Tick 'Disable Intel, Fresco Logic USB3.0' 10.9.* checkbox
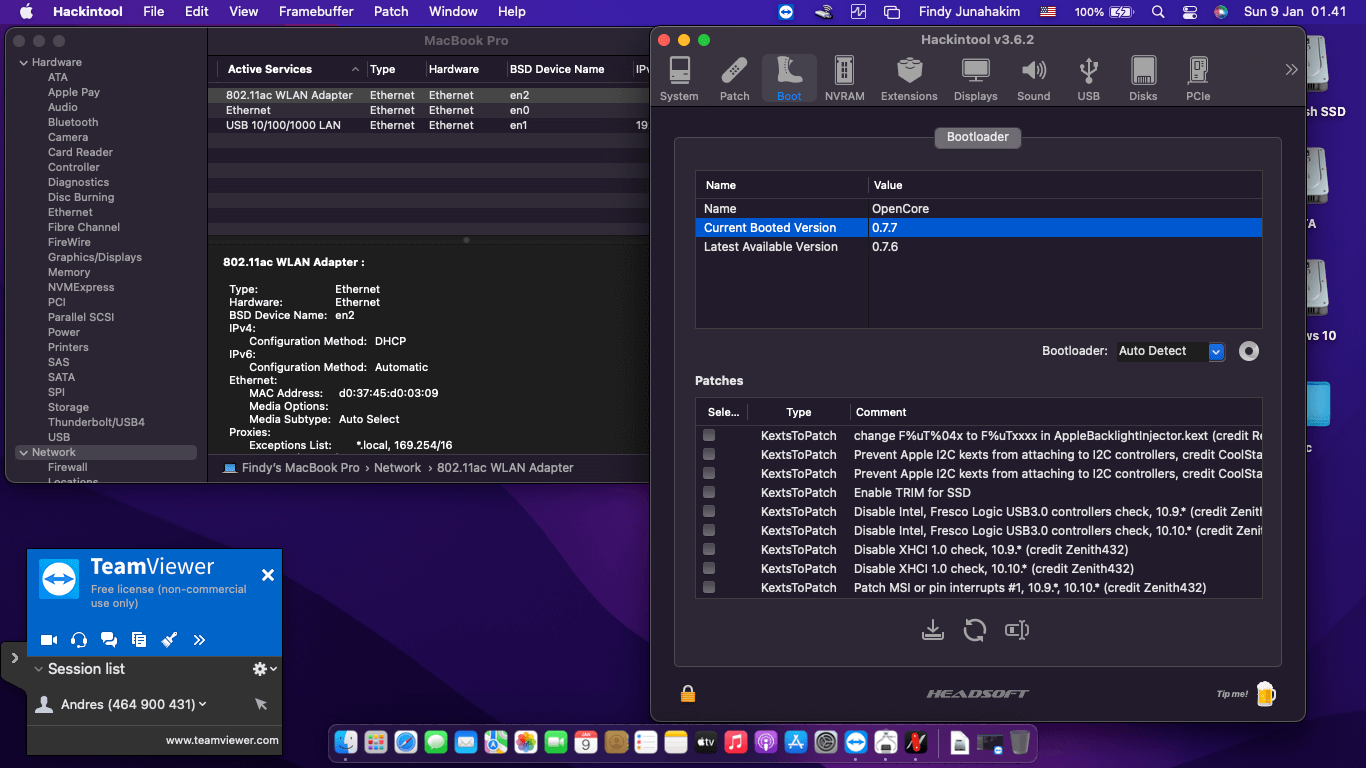This screenshot has height=768, width=1366. [709, 512]
